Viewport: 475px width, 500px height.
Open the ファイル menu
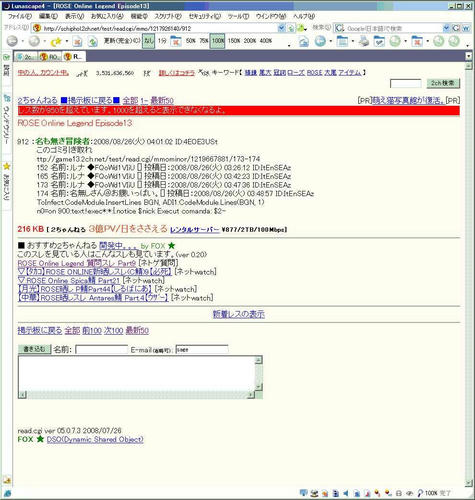[20, 16]
